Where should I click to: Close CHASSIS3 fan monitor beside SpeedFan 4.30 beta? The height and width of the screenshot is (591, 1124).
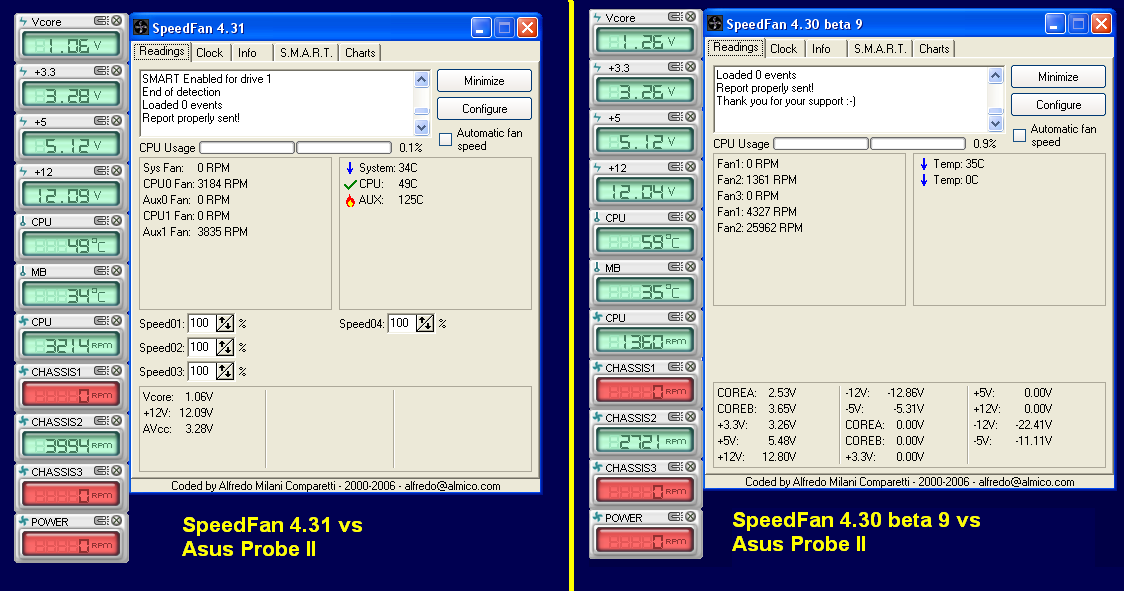tap(691, 467)
